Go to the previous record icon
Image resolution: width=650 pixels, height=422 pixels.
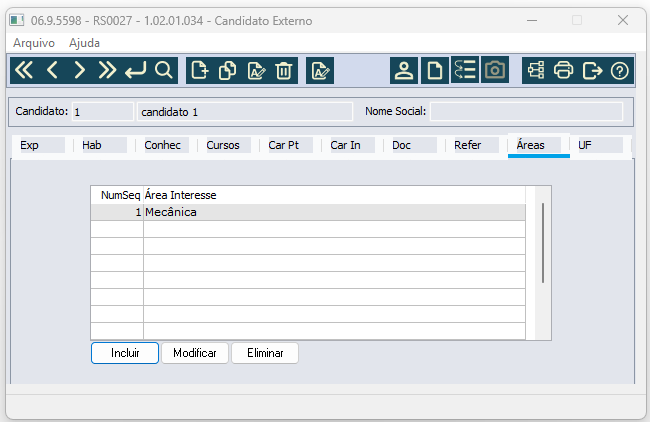click(52, 70)
